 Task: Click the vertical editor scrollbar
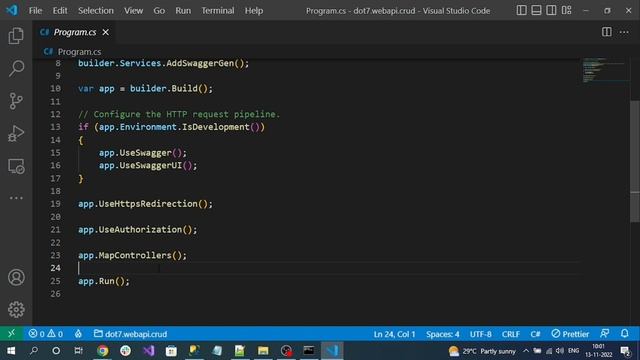coord(635,161)
